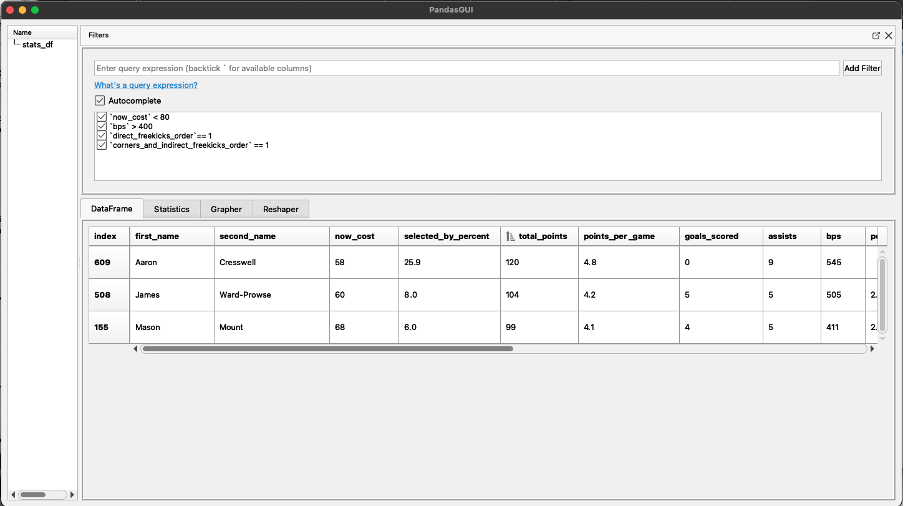Open "What's a query expression?" link

(146, 85)
